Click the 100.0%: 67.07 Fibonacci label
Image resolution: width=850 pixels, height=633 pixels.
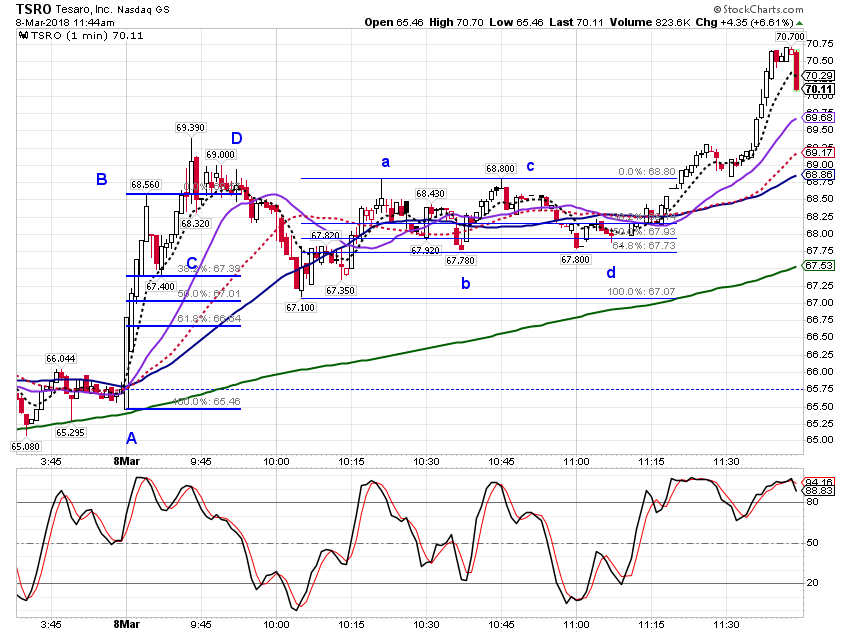click(x=641, y=292)
